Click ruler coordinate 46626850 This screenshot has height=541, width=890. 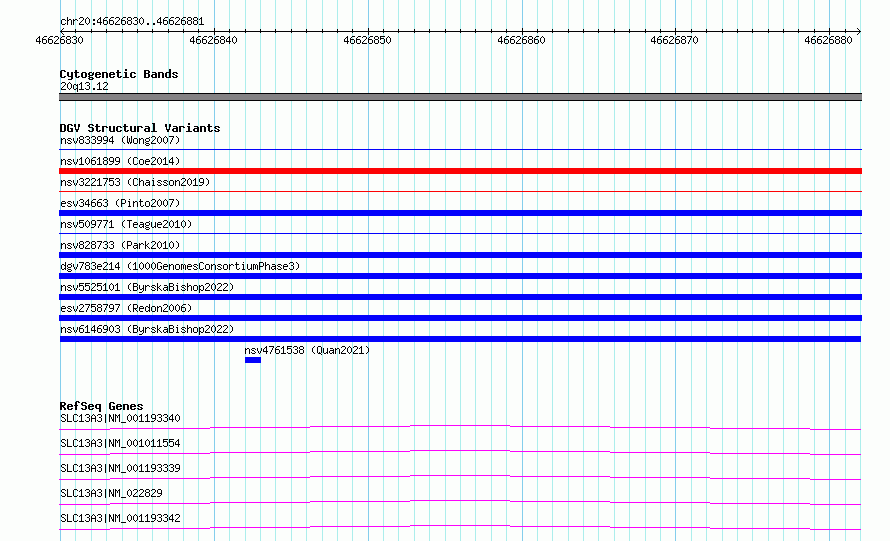pos(367,40)
